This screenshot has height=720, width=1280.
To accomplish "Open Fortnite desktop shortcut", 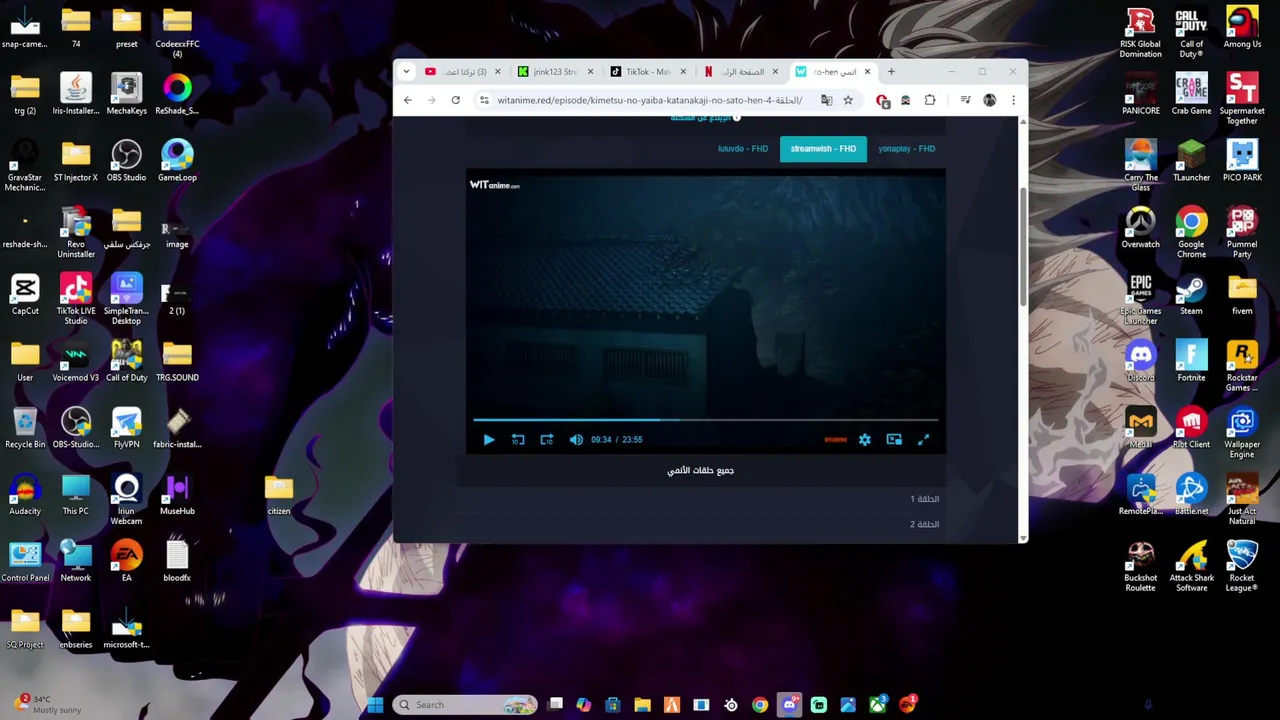I will pos(1191,361).
